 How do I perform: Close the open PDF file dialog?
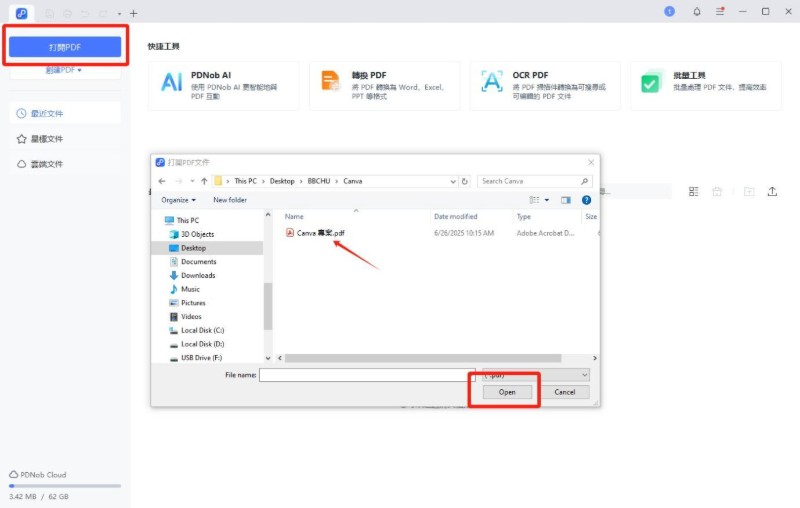tap(591, 162)
